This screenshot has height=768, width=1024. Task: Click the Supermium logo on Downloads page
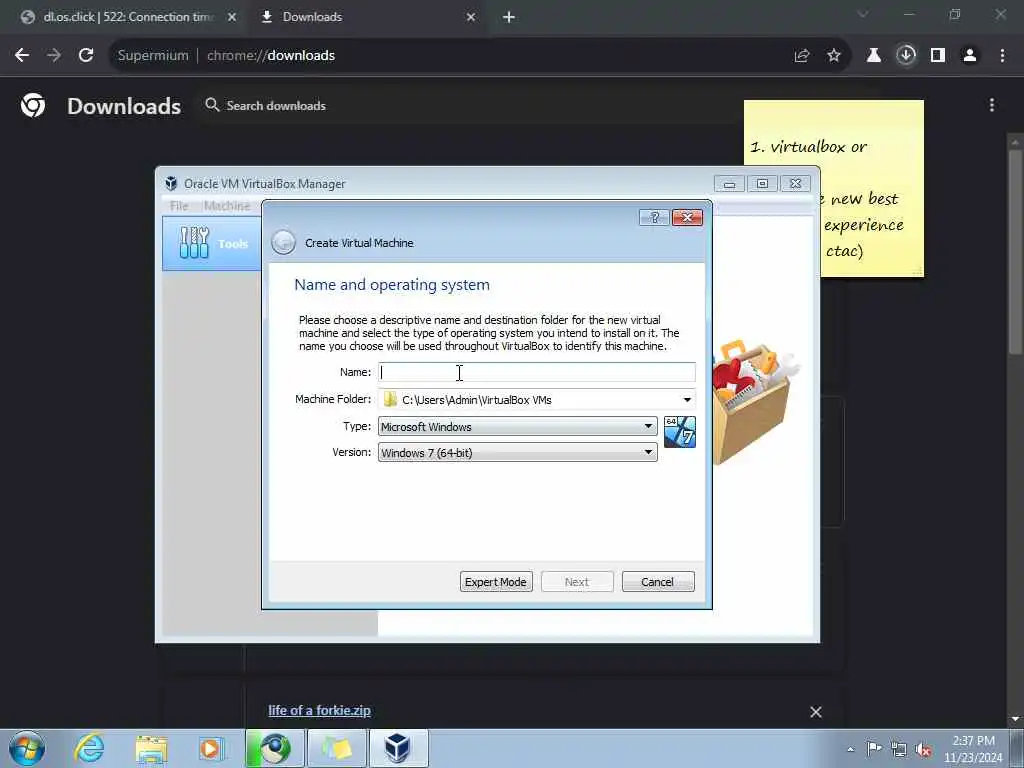pos(33,105)
